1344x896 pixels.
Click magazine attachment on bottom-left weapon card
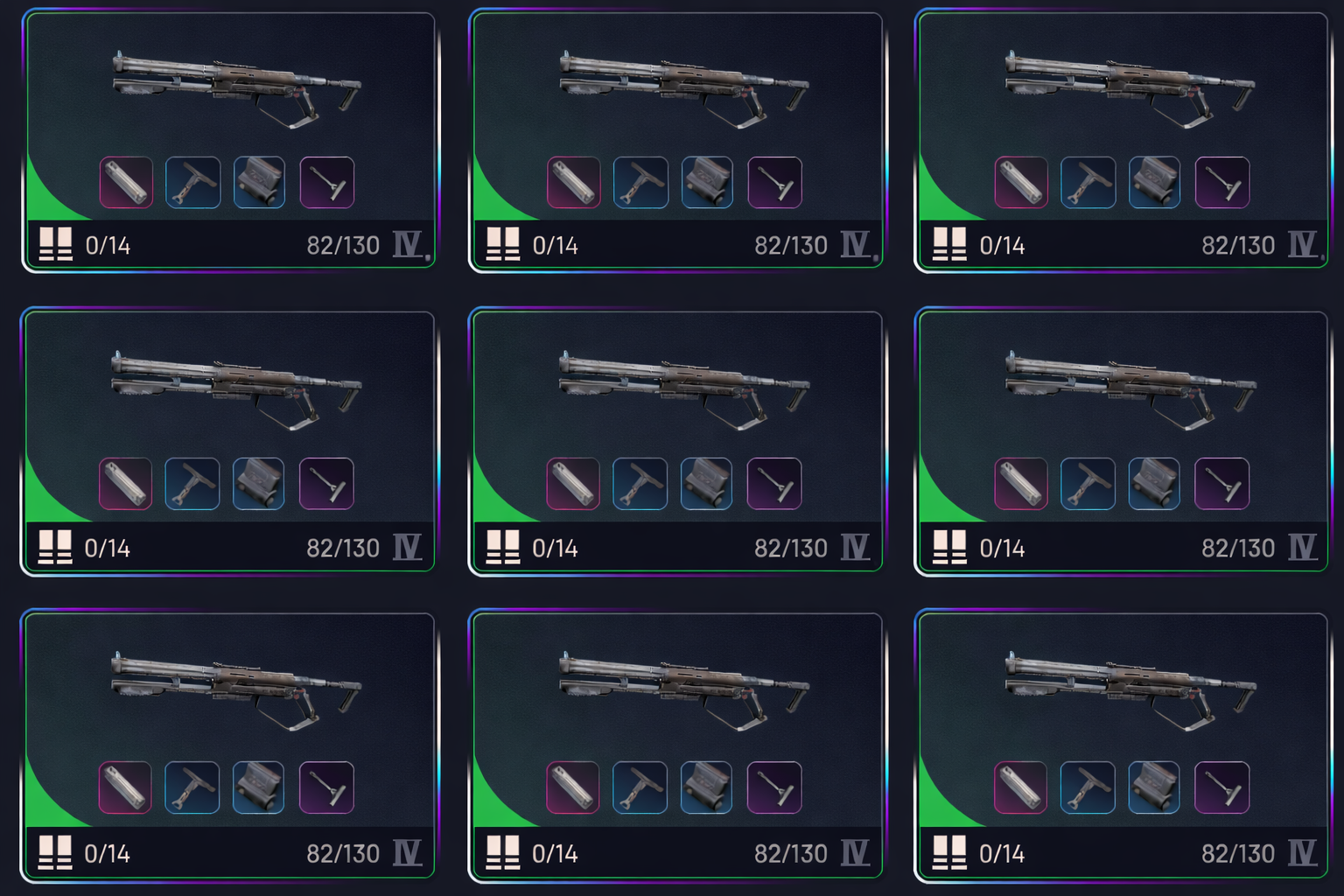pyautogui.click(x=259, y=787)
